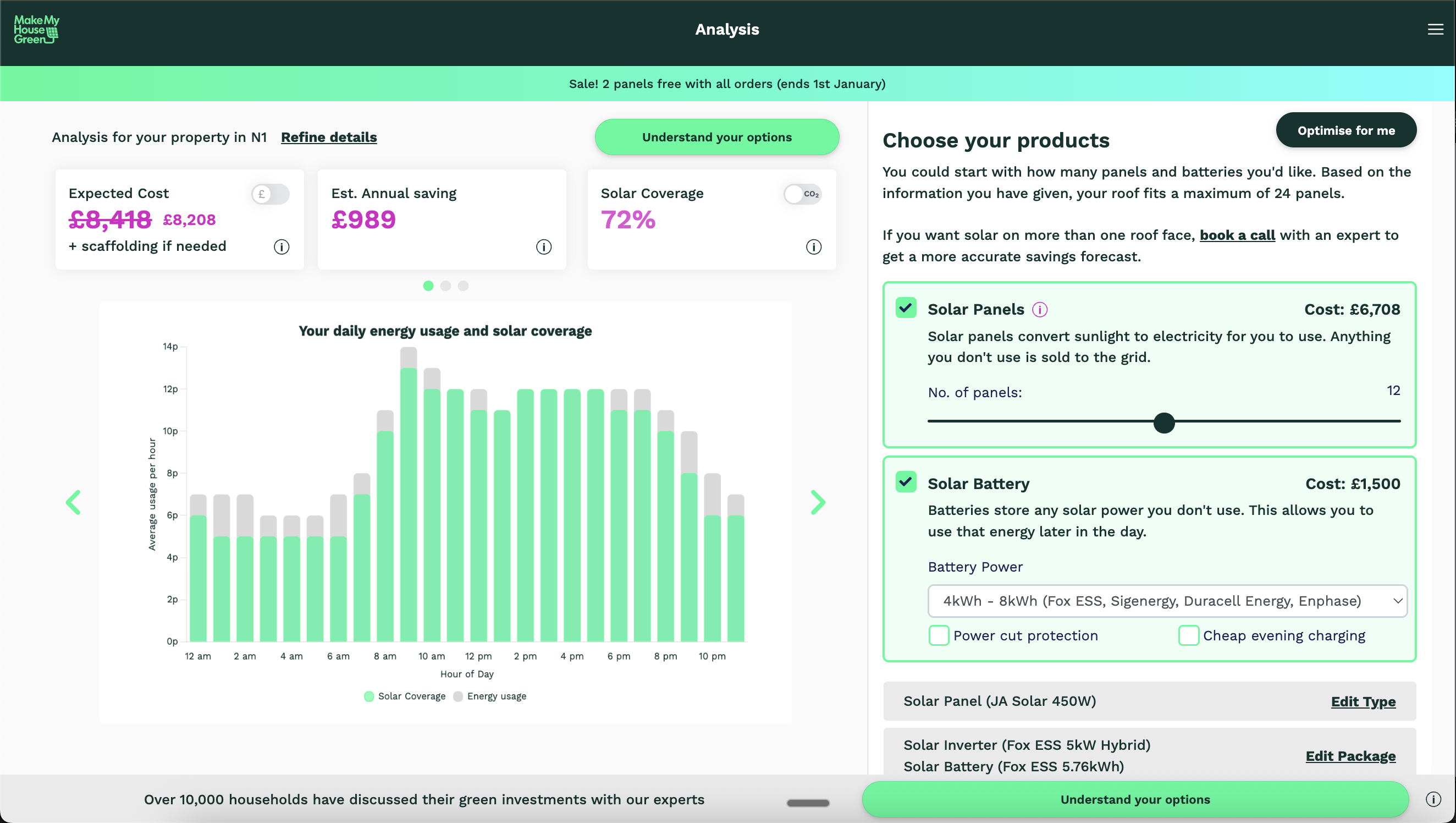Viewport: 1456px width, 823px height.
Task: Go to next chart arrow
Action: coord(817,502)
